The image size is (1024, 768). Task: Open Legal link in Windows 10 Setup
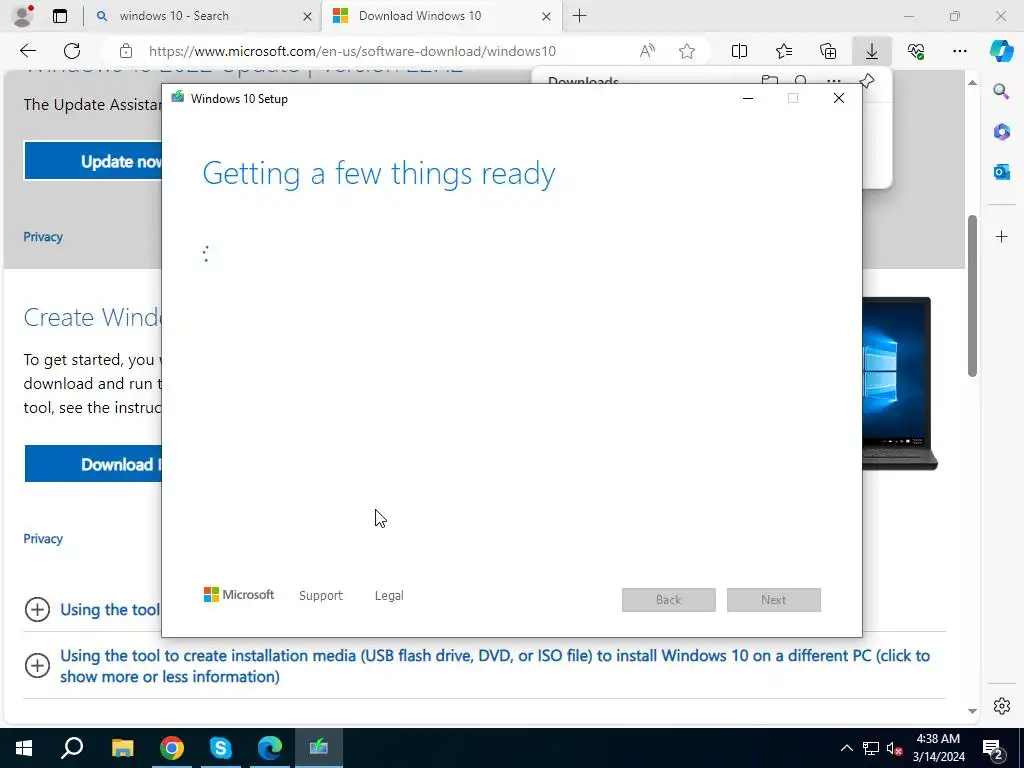coord(389,596)
